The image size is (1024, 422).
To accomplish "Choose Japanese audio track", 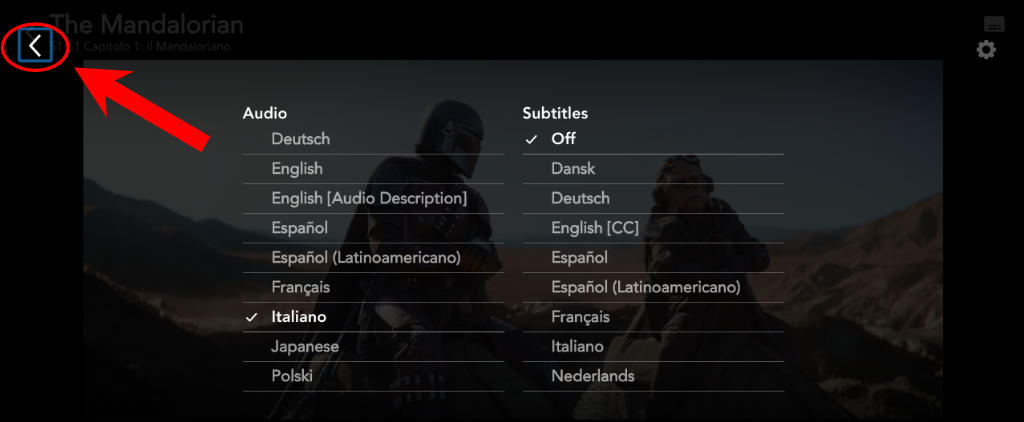I will click(x=373, y=346).
